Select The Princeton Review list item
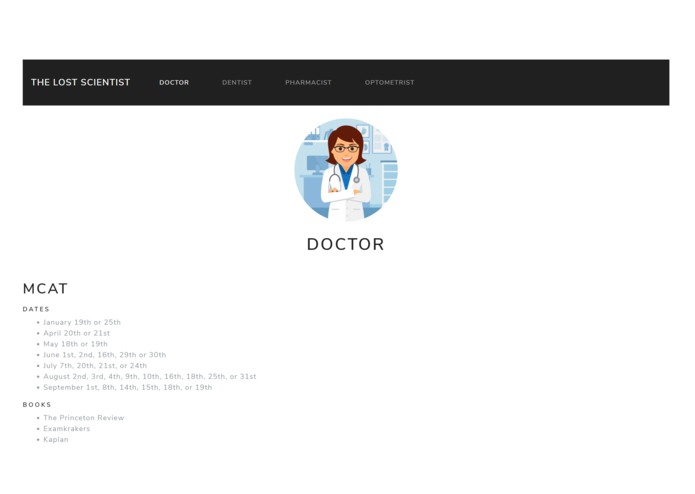The image size is (695, 494). [84, 418]
